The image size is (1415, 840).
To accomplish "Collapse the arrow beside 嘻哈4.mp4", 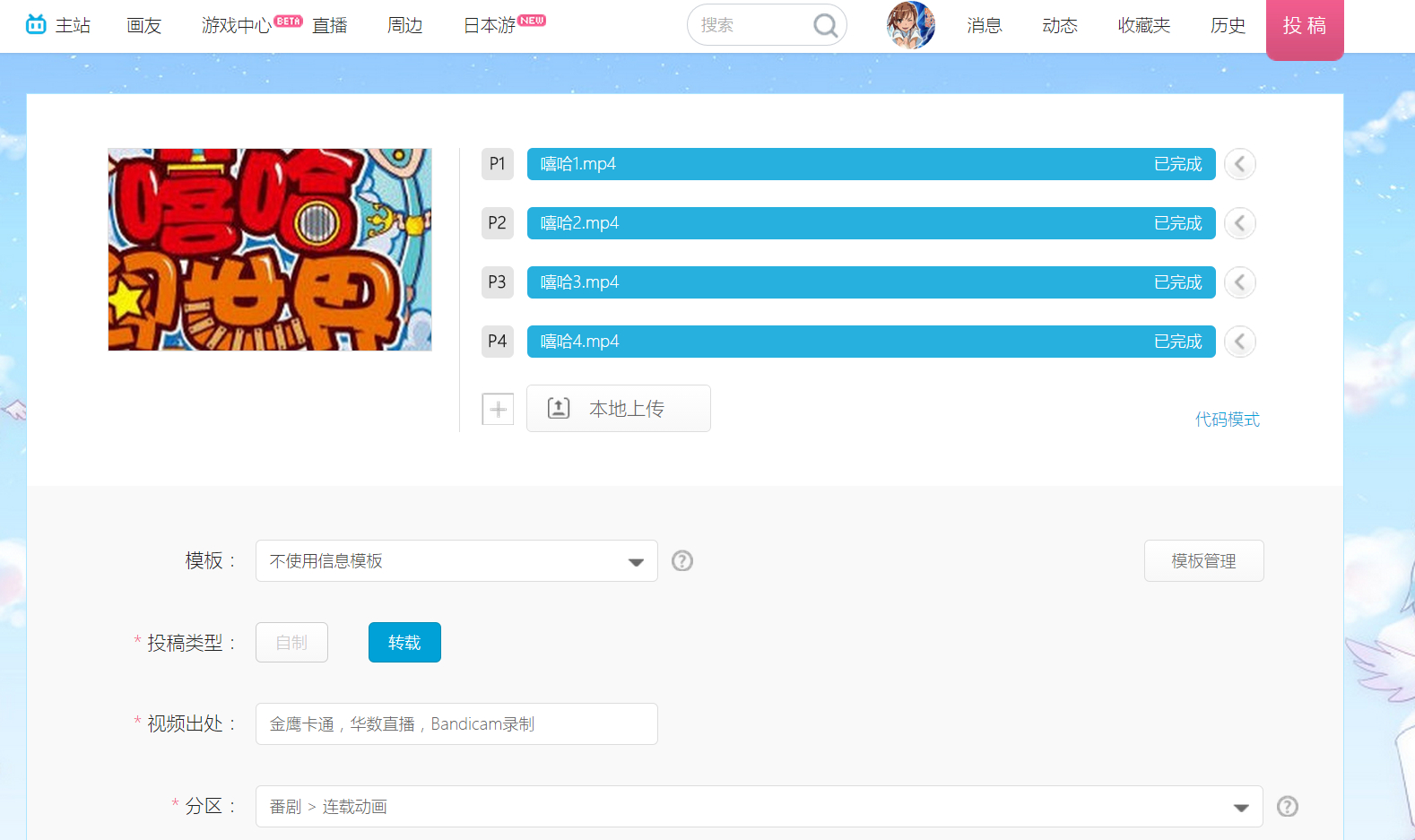I will [1240, 342].
